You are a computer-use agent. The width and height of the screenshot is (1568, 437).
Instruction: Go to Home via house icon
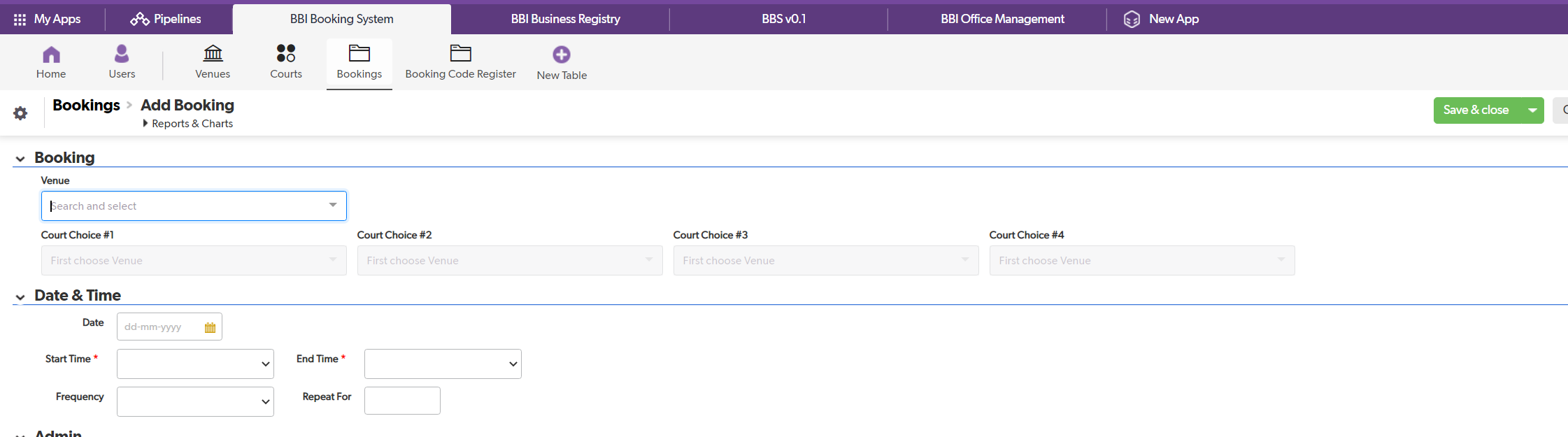[x=51, y=54]
